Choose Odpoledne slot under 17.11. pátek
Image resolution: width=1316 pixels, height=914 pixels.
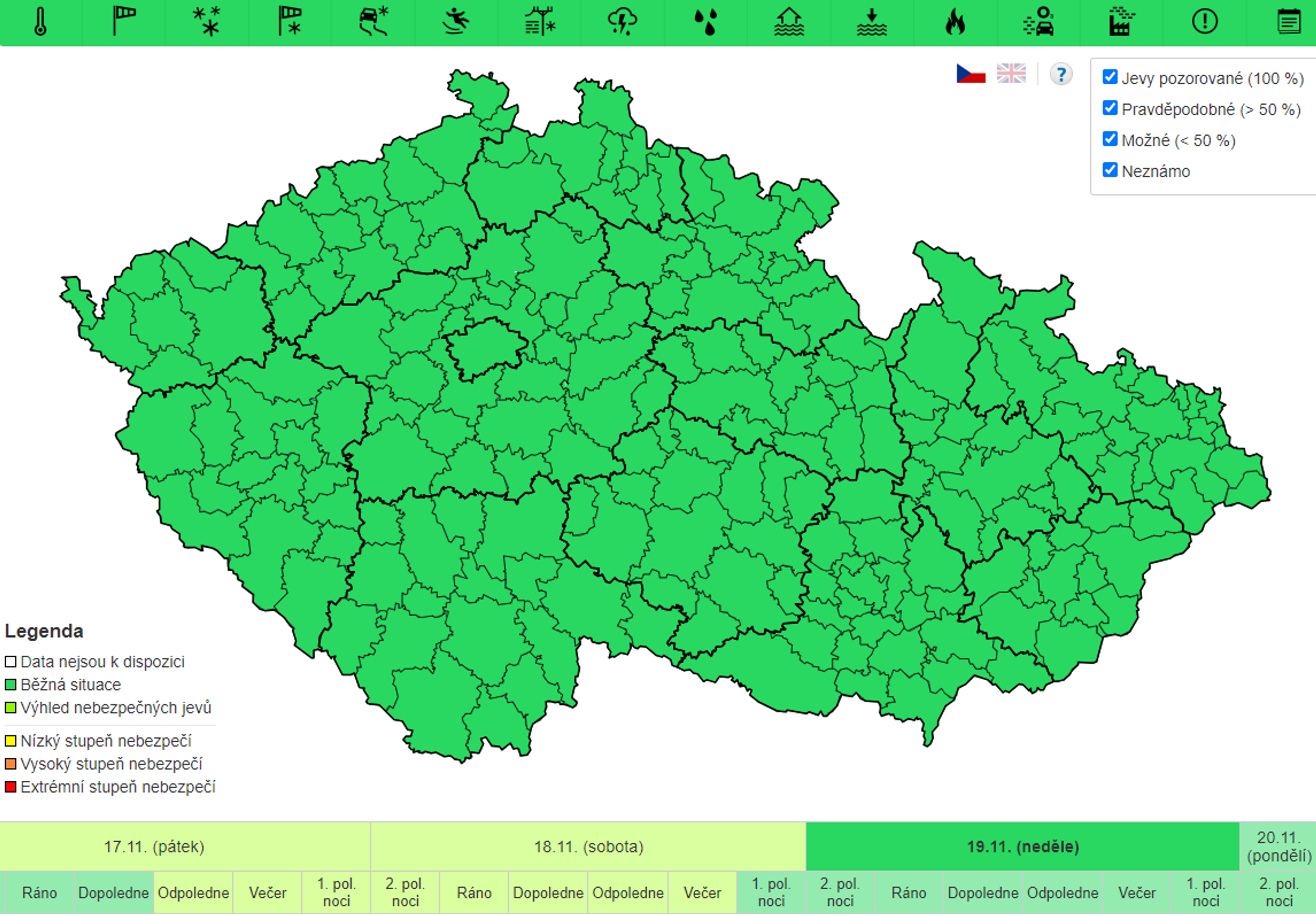(193, 892)
